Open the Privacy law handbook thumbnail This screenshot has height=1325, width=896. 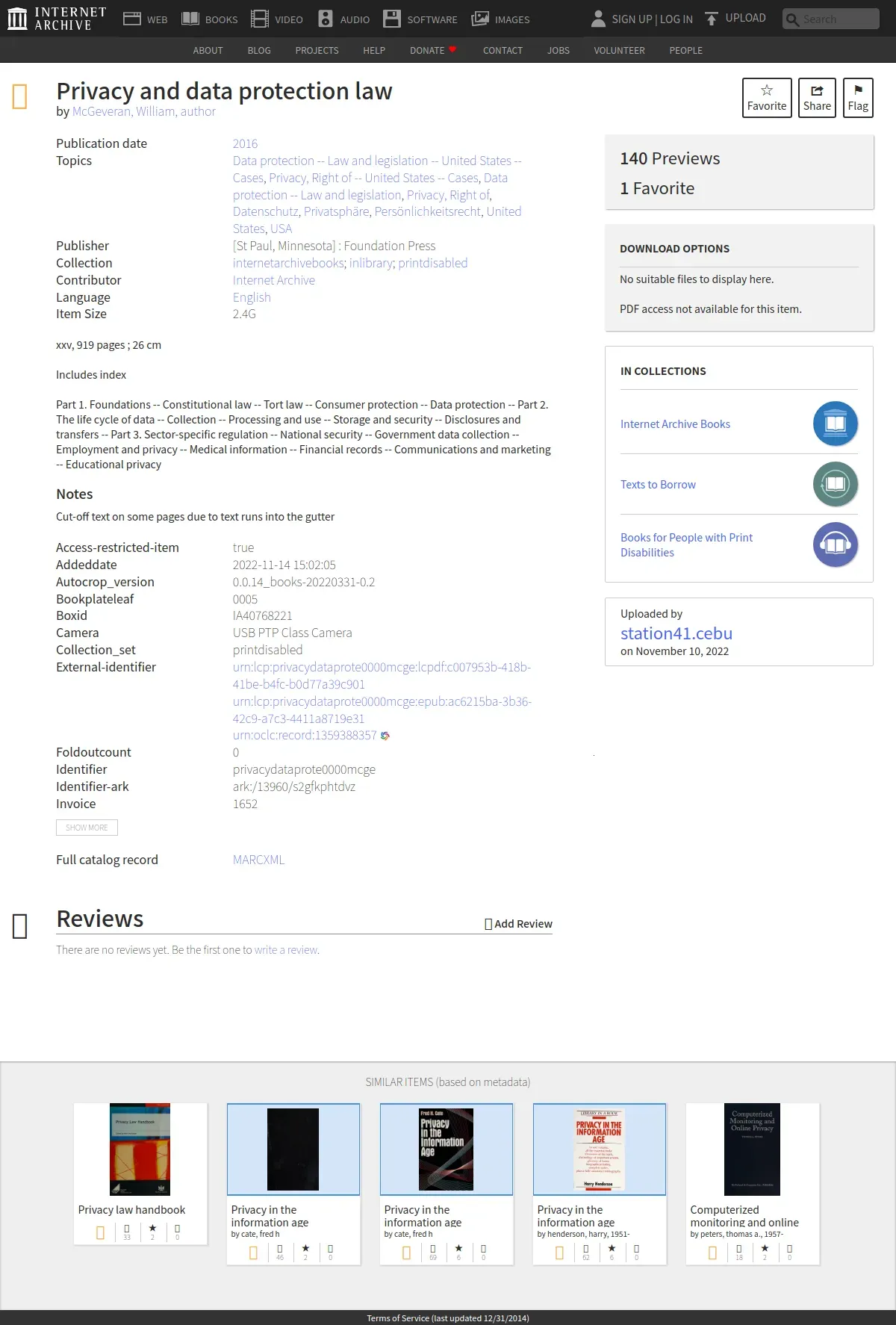140,1149
